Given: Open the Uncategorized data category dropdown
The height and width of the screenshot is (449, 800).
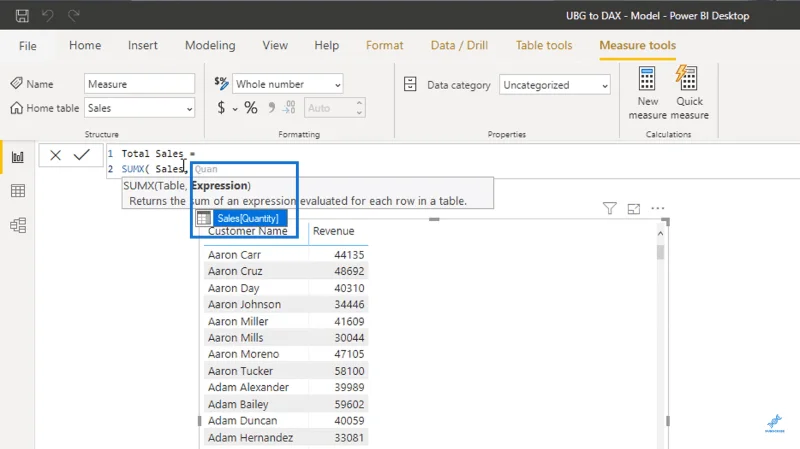Looking at the screenshot, I should [x=555, y=85].
